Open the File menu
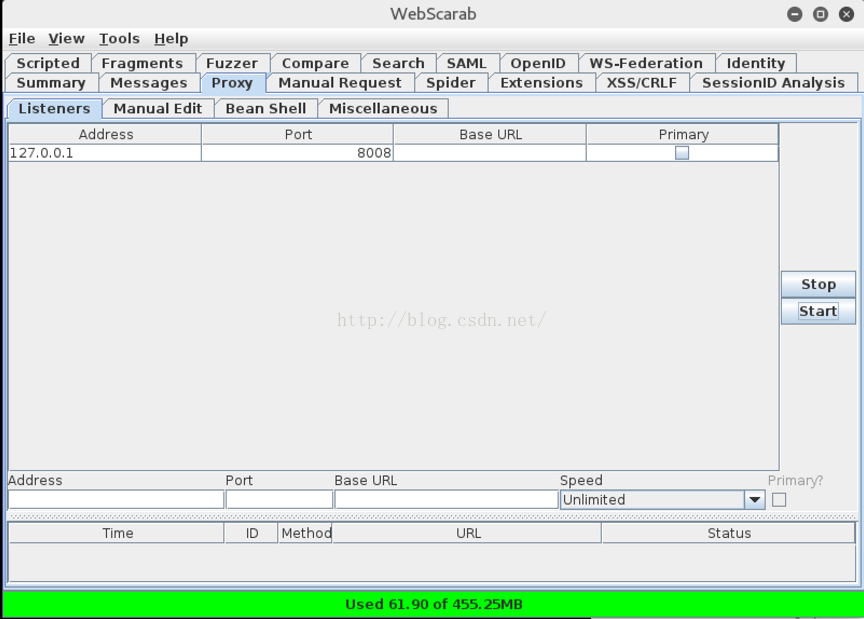The image size is (864, 619). tap(22, 39)
